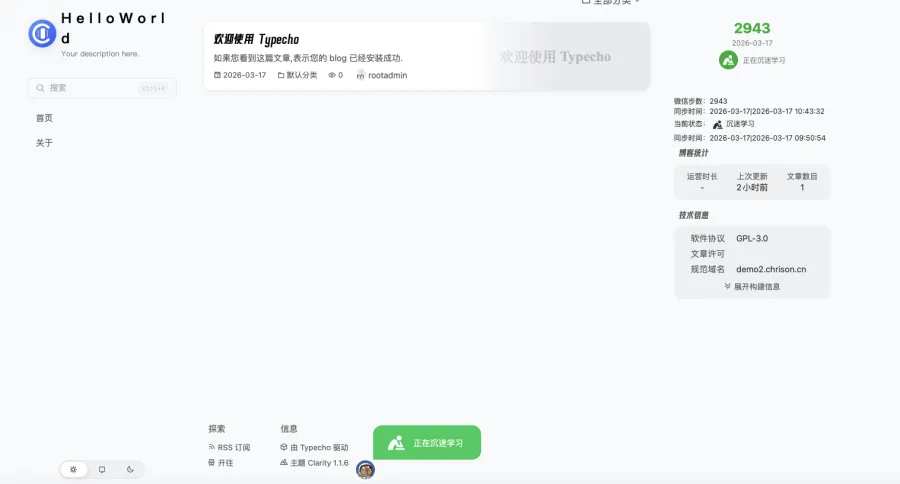Viewport: 900px width, 484px height.
Task: Click the green studying status circle icon
Action: (x=728, y=60)
